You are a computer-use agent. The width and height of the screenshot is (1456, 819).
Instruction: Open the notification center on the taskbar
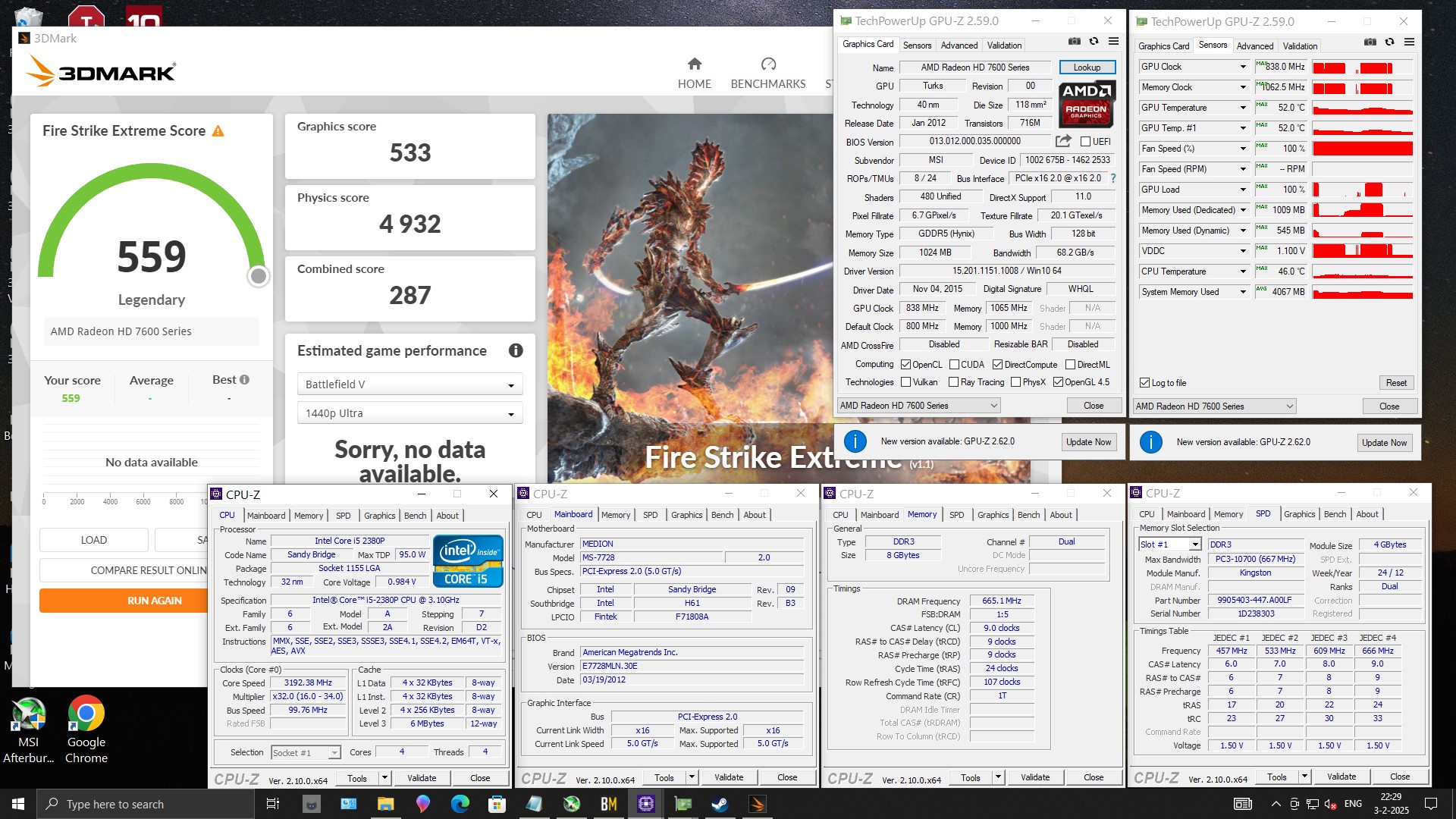[1431, 804]
